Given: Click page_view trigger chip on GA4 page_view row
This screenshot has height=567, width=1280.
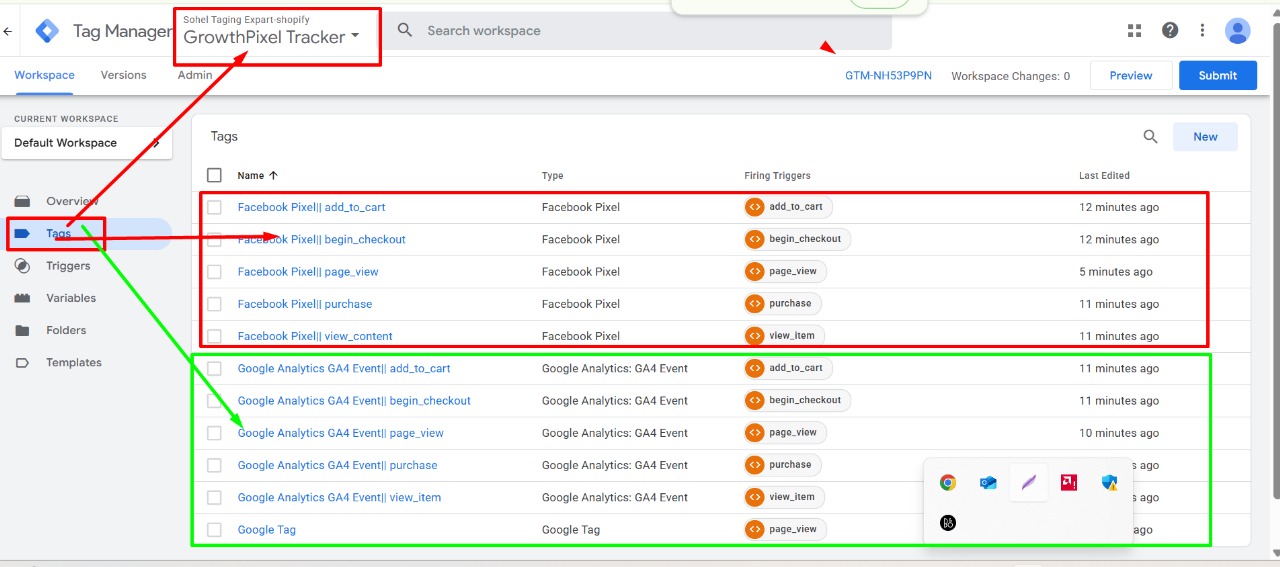Looking at the screenshot, I should click(786, 432).
